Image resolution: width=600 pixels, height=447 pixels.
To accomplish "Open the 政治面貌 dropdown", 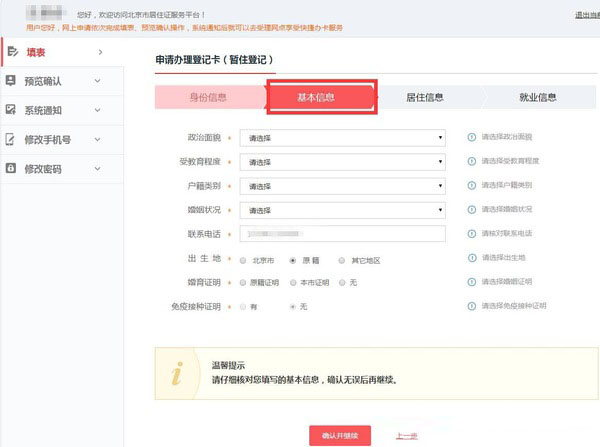I will [x=343, y=137].
